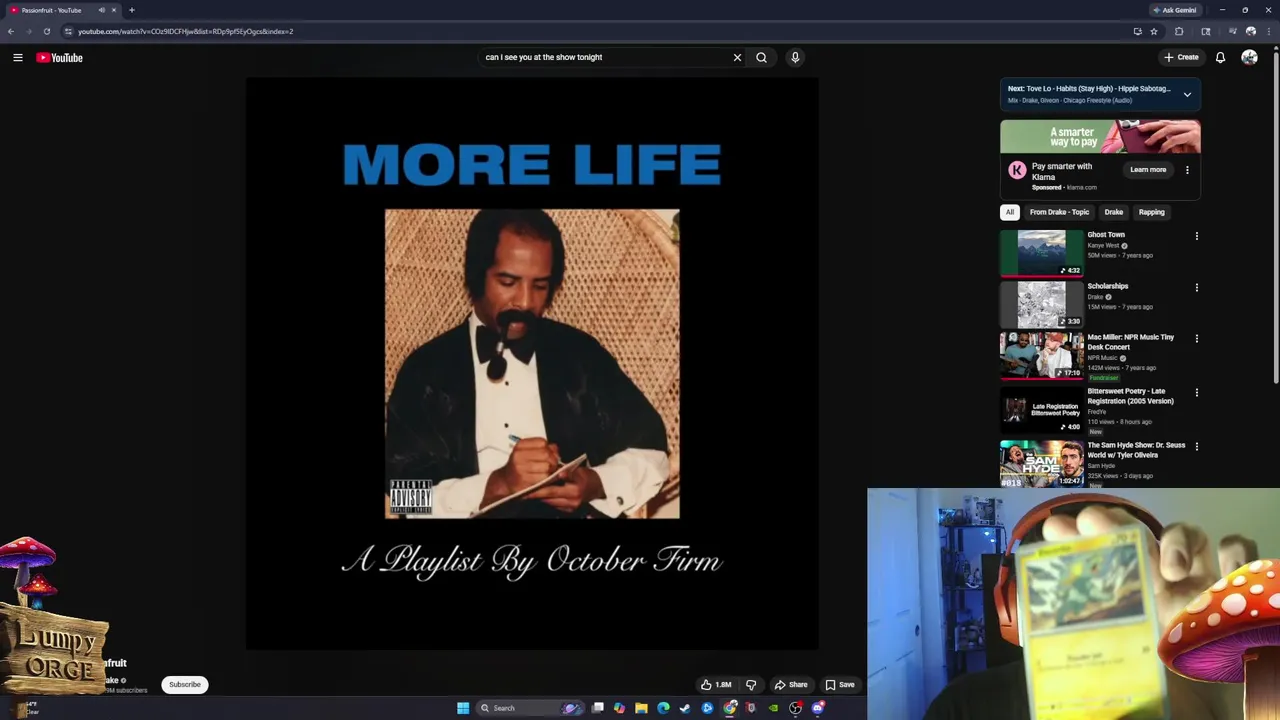Open Sam Hyde Show video thumbnail
This screenshot has height=720, width=1280.
1042,463
